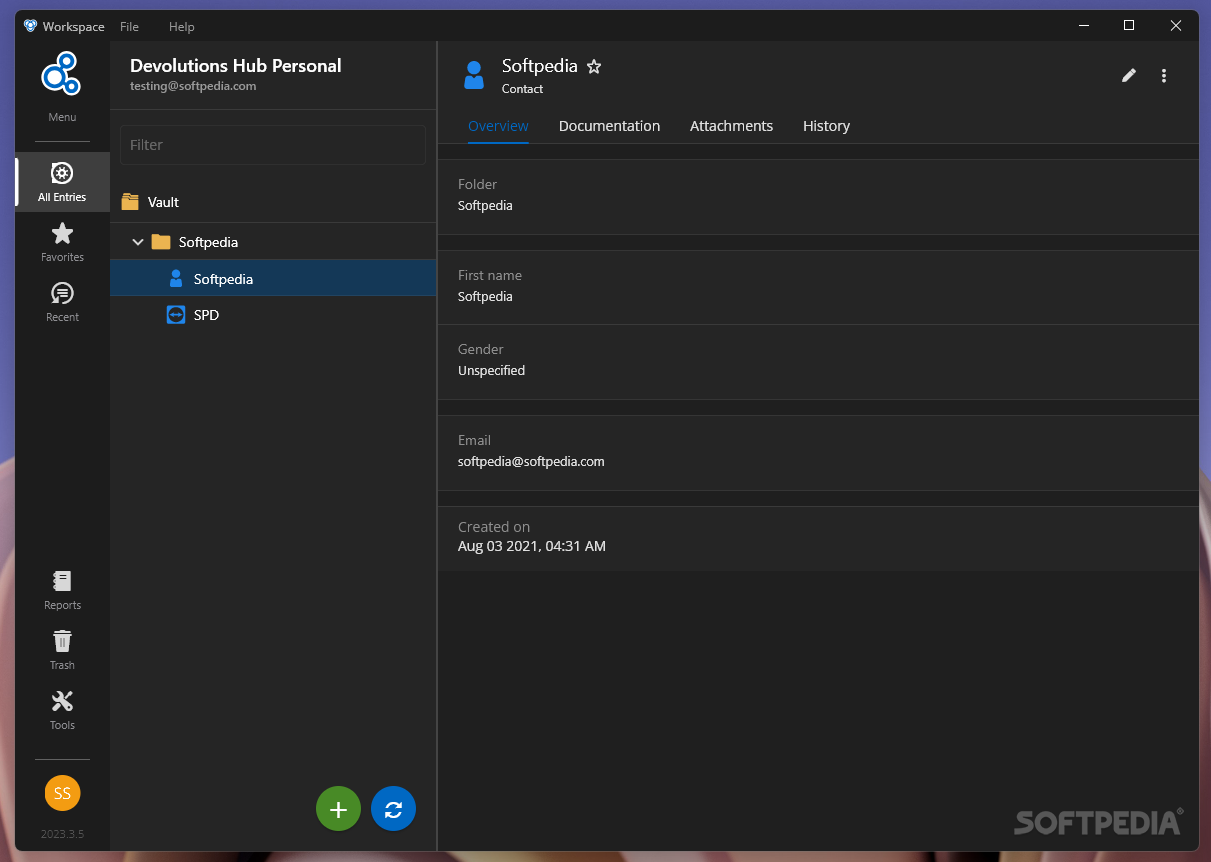
Task: Click the Contact type label
Action: pos(522,89)
